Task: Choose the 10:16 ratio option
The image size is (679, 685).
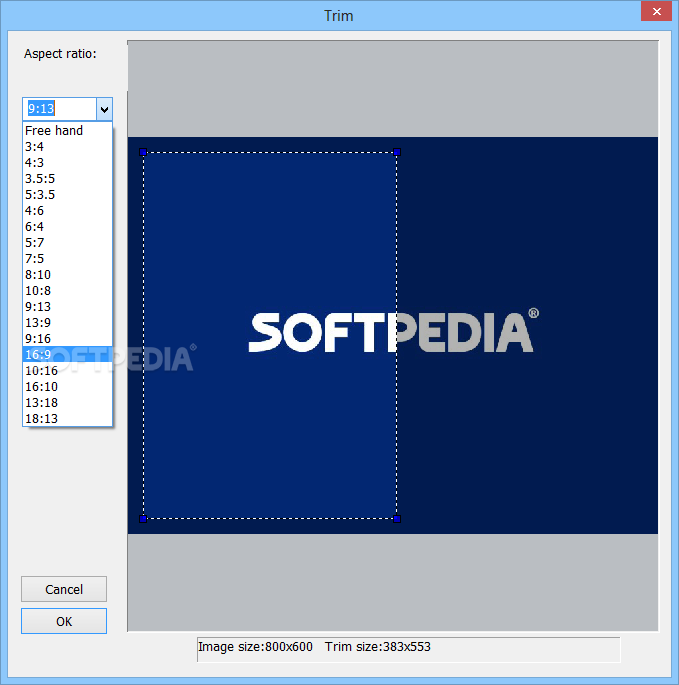Action: click(67, 370)
